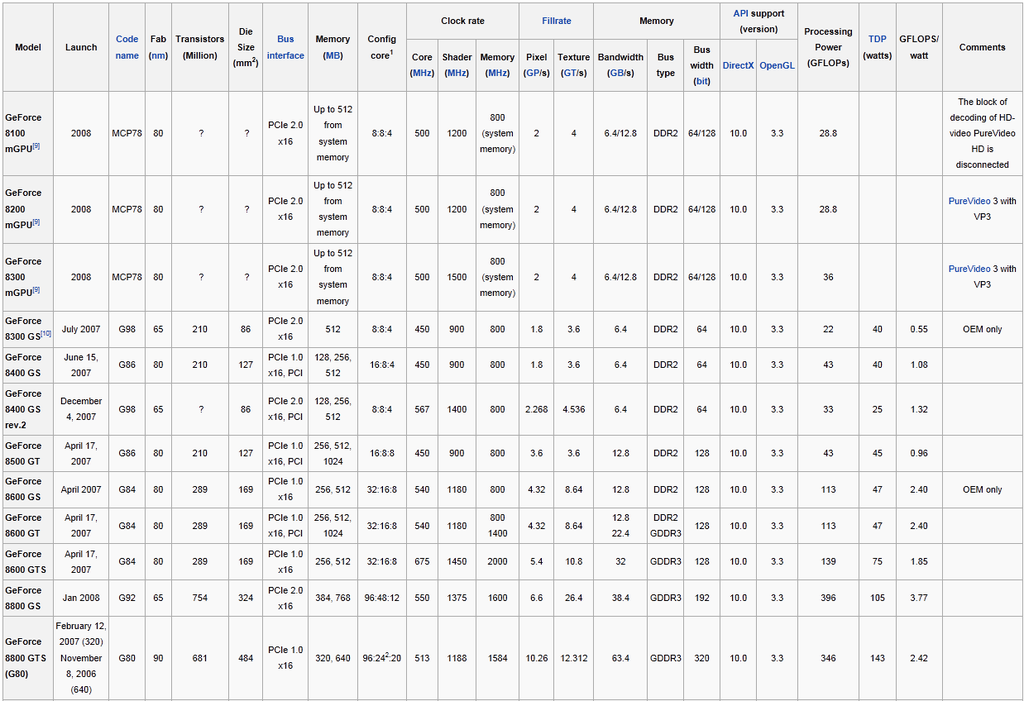Click the GT link under Texture
Viewport: 1024px width, 701px height.
pyautogui.click(x=571, y=73)
